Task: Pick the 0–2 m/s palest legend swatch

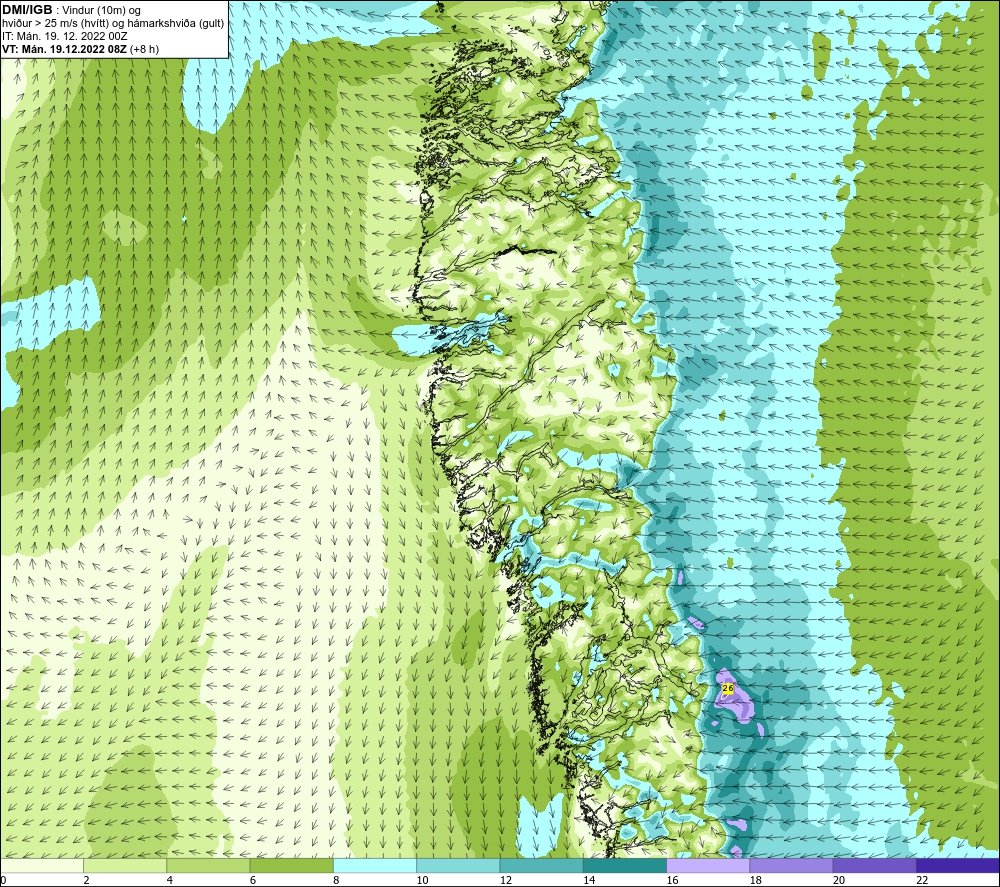Action: (41, 865)
